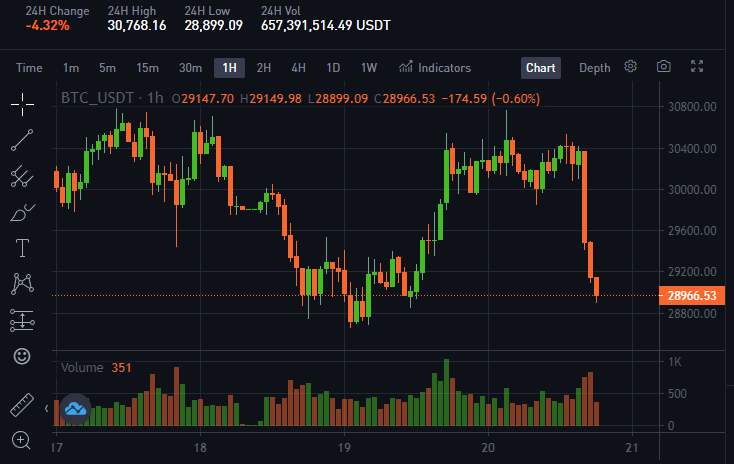Image resolution: width=734 pixels, height=464 pixels.
Task: Select the pitchfork drawing tool
Action: [22, 177]
